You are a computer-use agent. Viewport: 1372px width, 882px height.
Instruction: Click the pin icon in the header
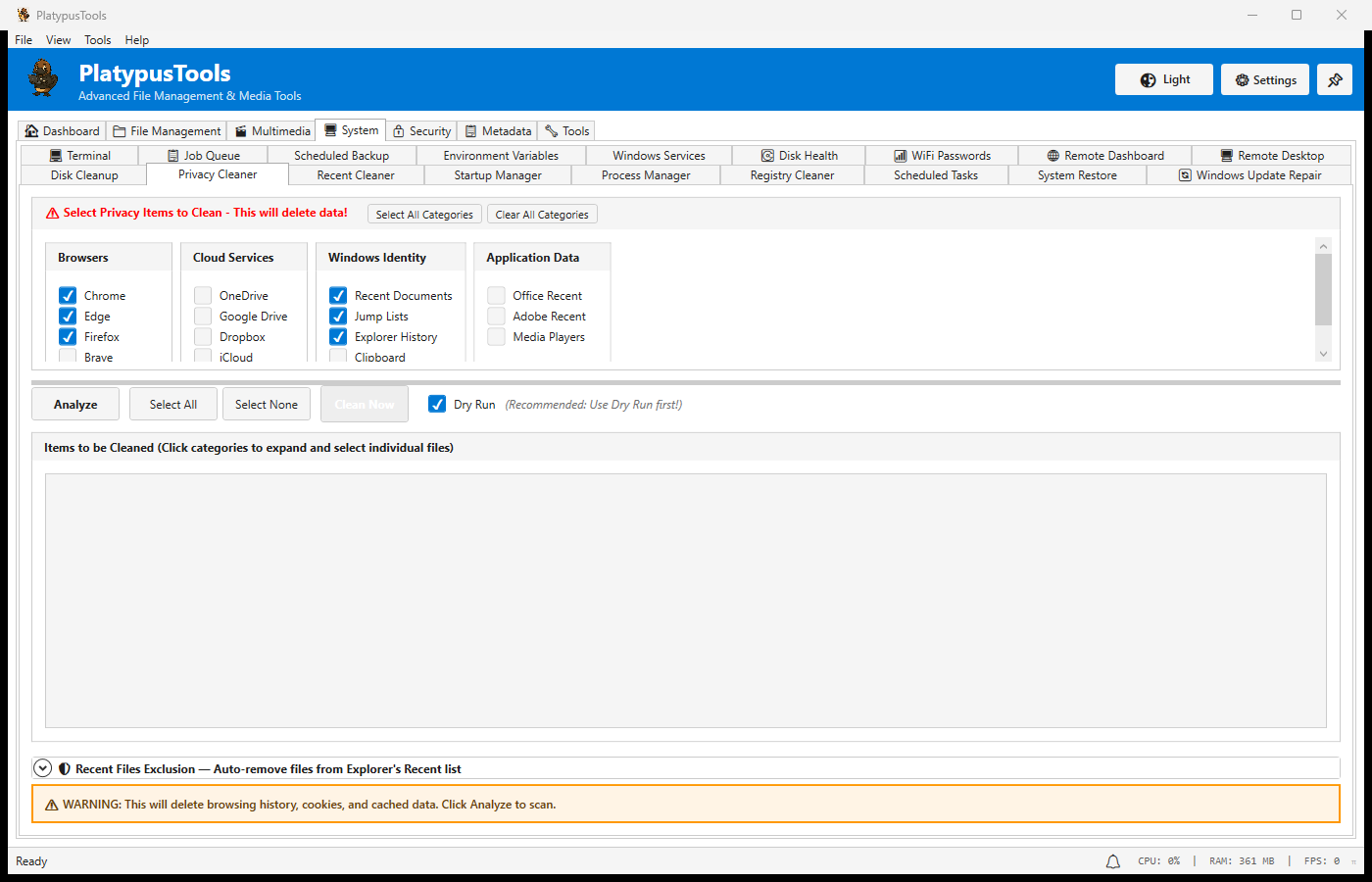(1334, 80)
